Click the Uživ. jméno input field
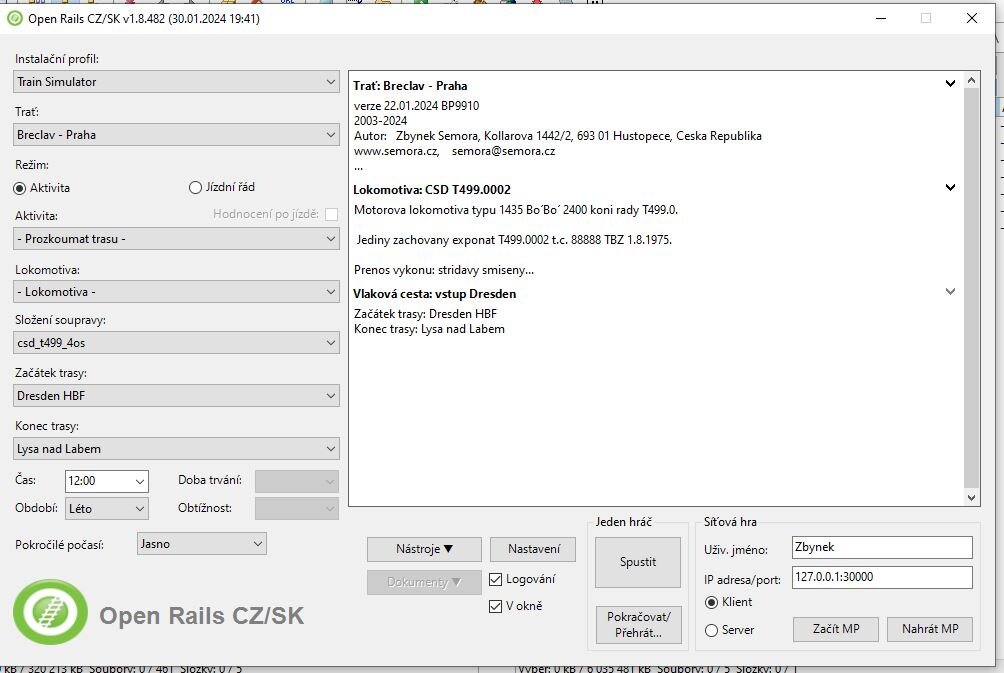The height and width of the screenshot is (673, 1004). point(882,547)
